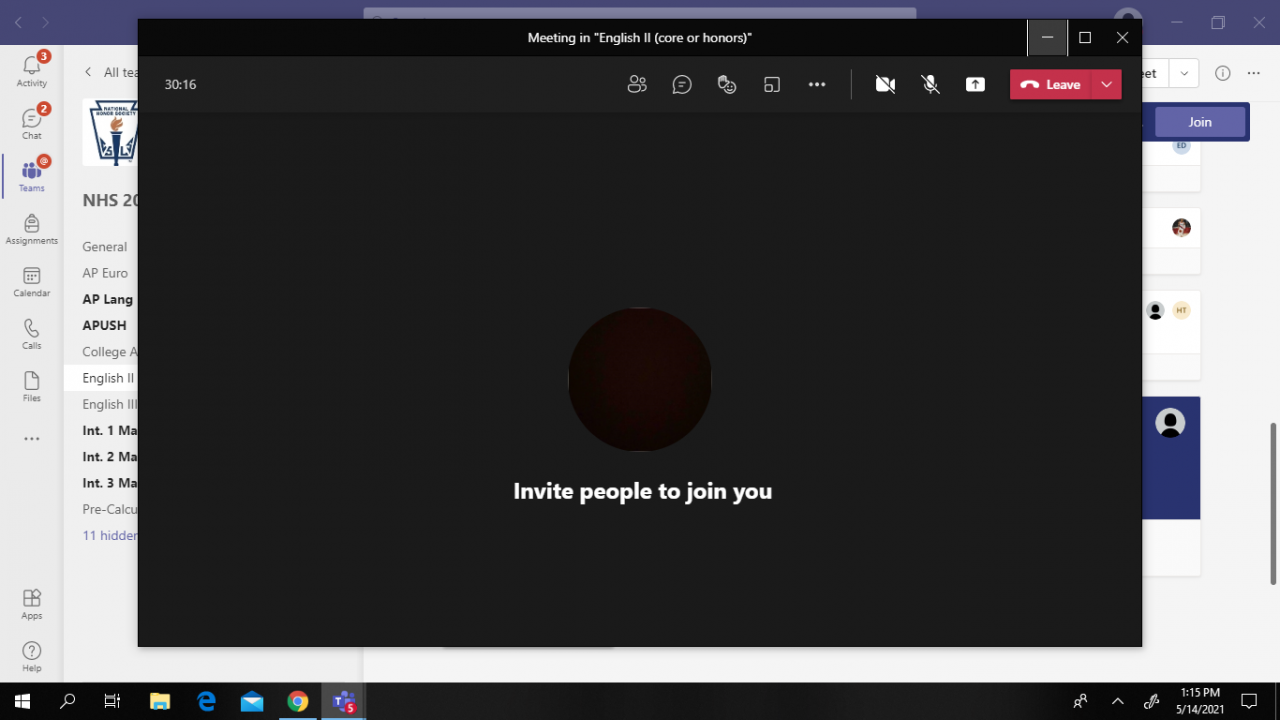Open Assignments in the left sidebar
Image resolution: width=1280 pixels, height=720 pixels.
click(32, 229)
